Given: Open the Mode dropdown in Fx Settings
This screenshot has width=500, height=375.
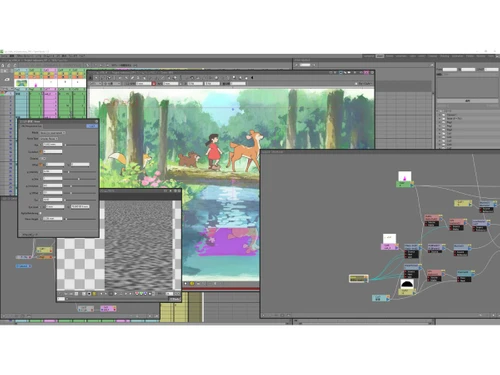Looking at the screenshot, I should point(53,133).
